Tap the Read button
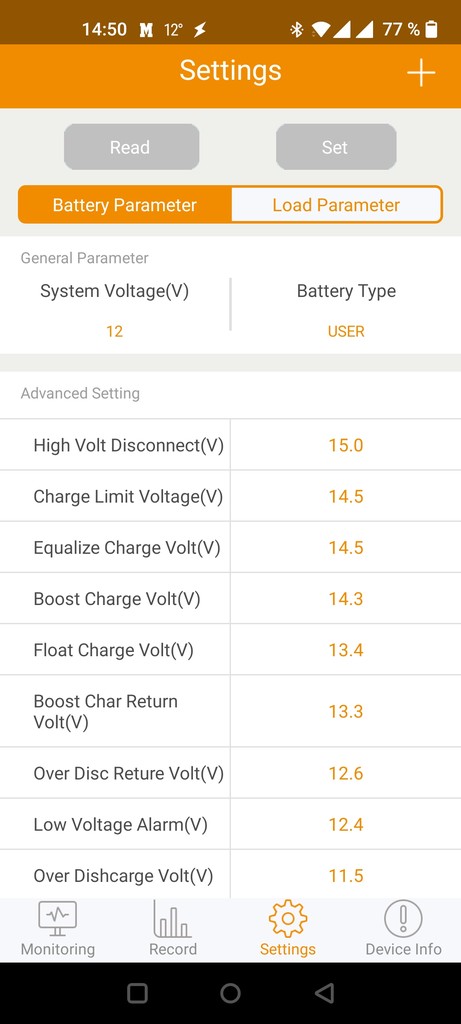461x1024 pixels. [131, 147]
